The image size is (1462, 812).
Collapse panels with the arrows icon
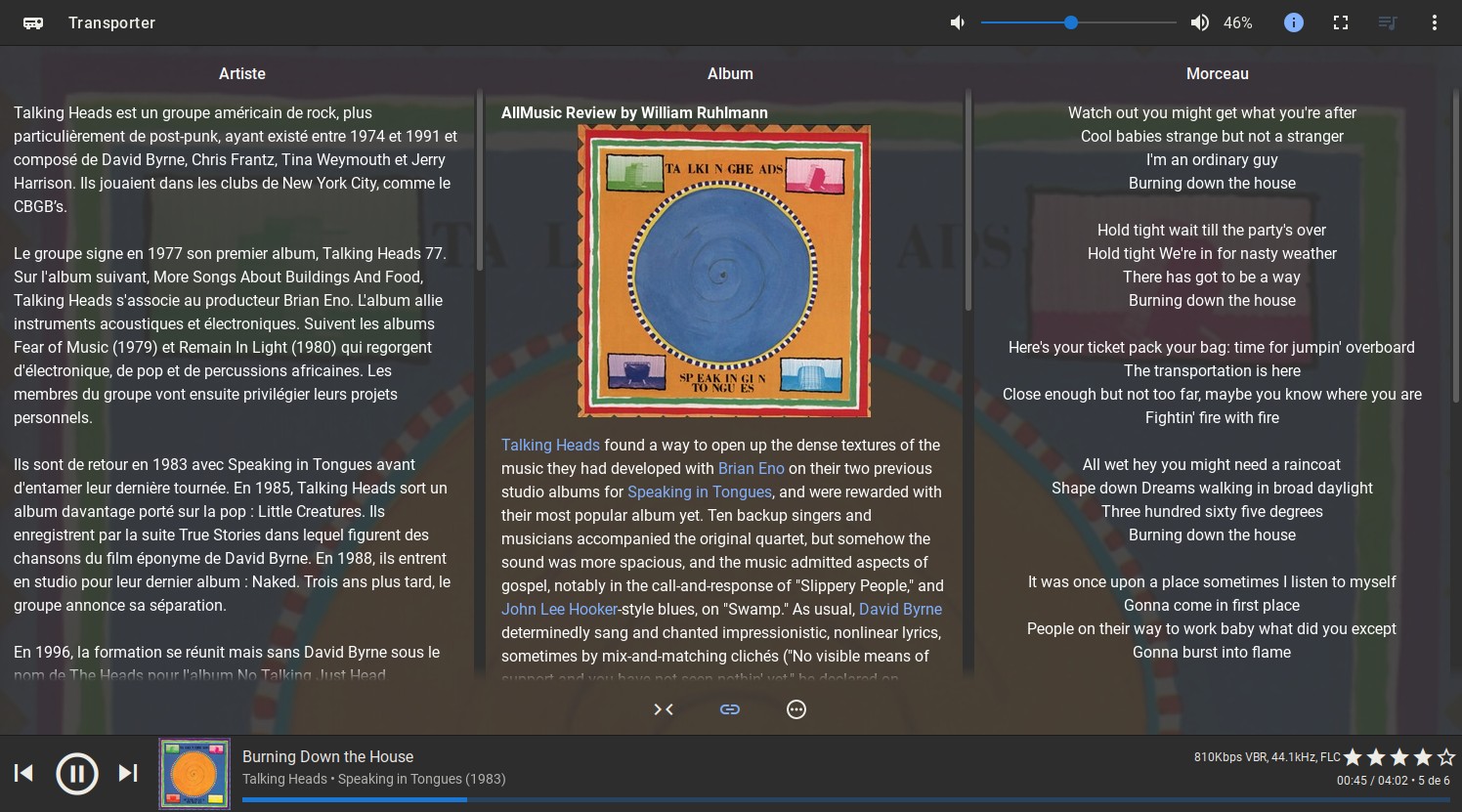(x=664, y=709)
